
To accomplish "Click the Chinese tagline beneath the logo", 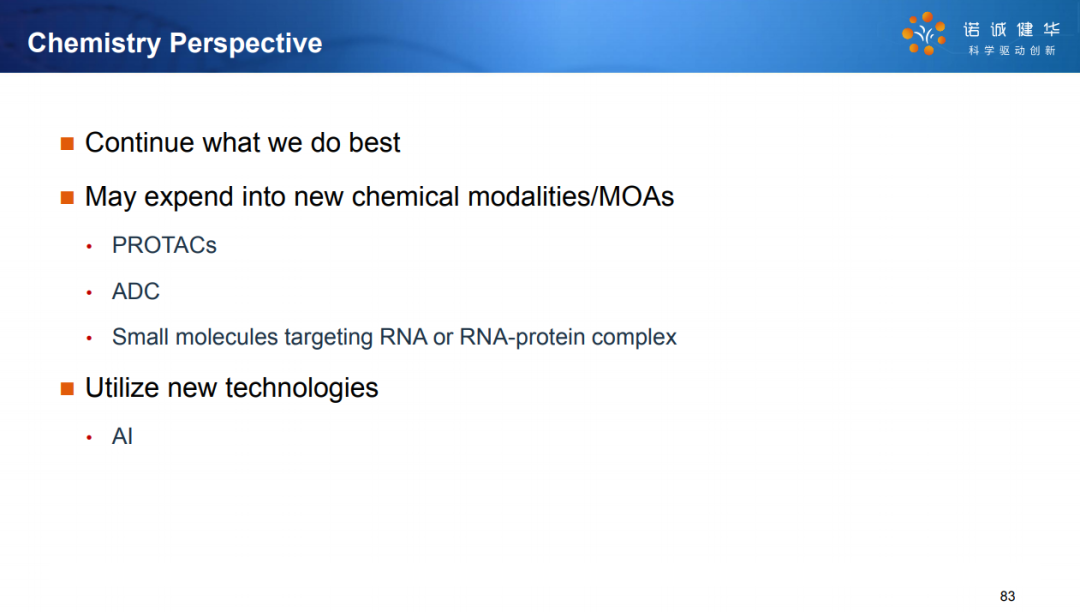I will click(1011, 50).
